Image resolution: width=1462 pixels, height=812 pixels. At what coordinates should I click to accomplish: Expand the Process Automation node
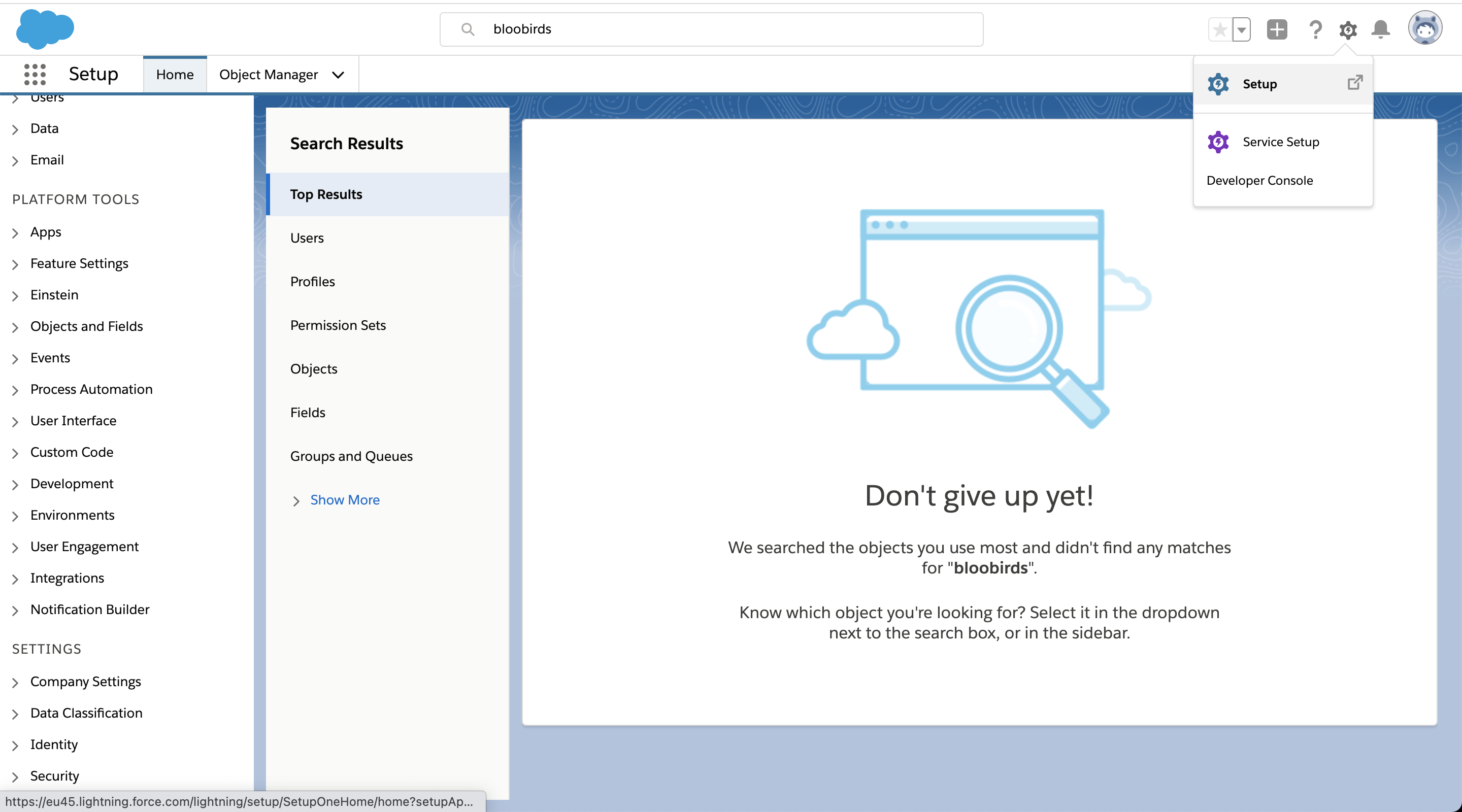point(15,390)
